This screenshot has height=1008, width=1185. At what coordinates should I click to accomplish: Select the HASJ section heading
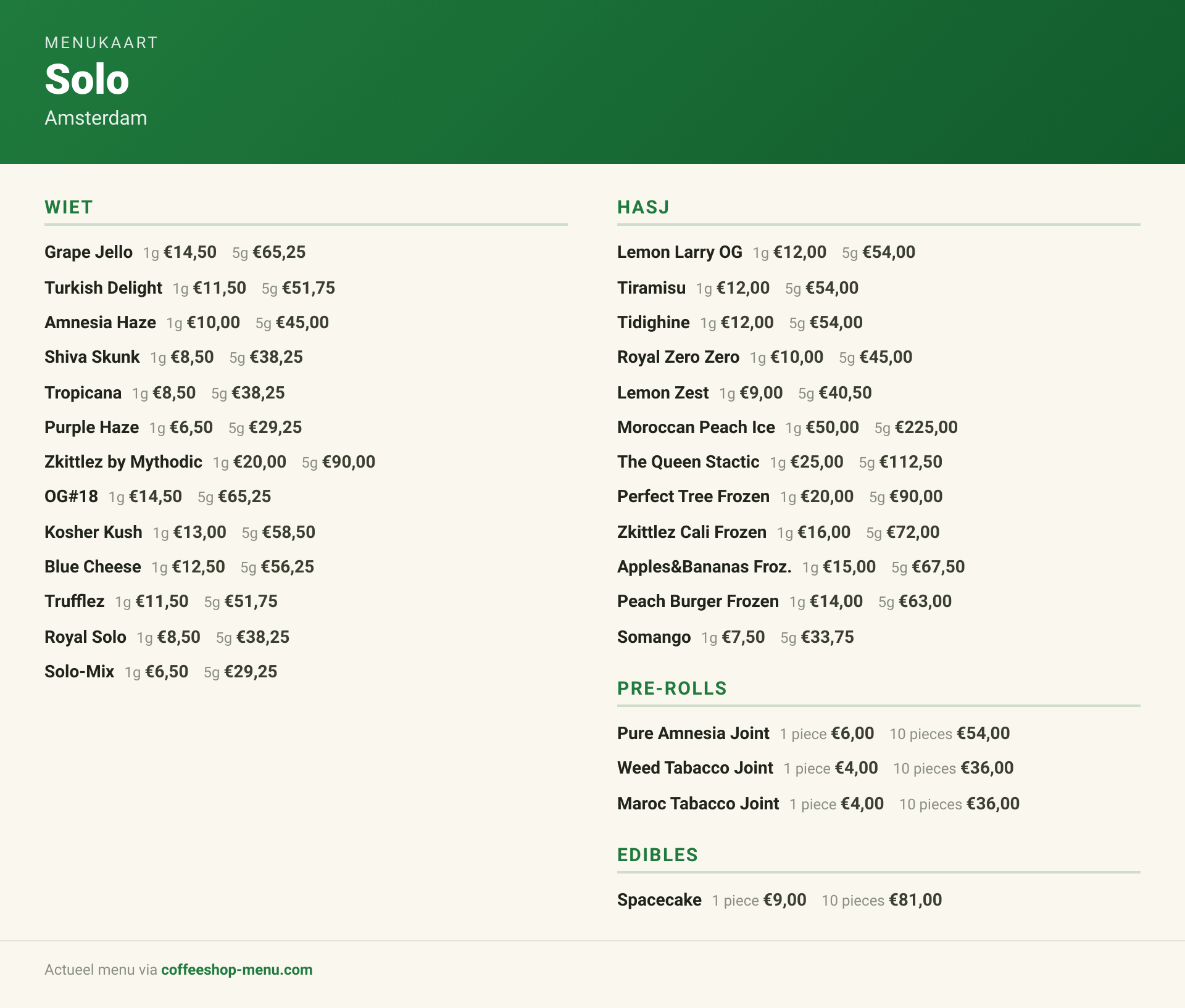(643, 207)
